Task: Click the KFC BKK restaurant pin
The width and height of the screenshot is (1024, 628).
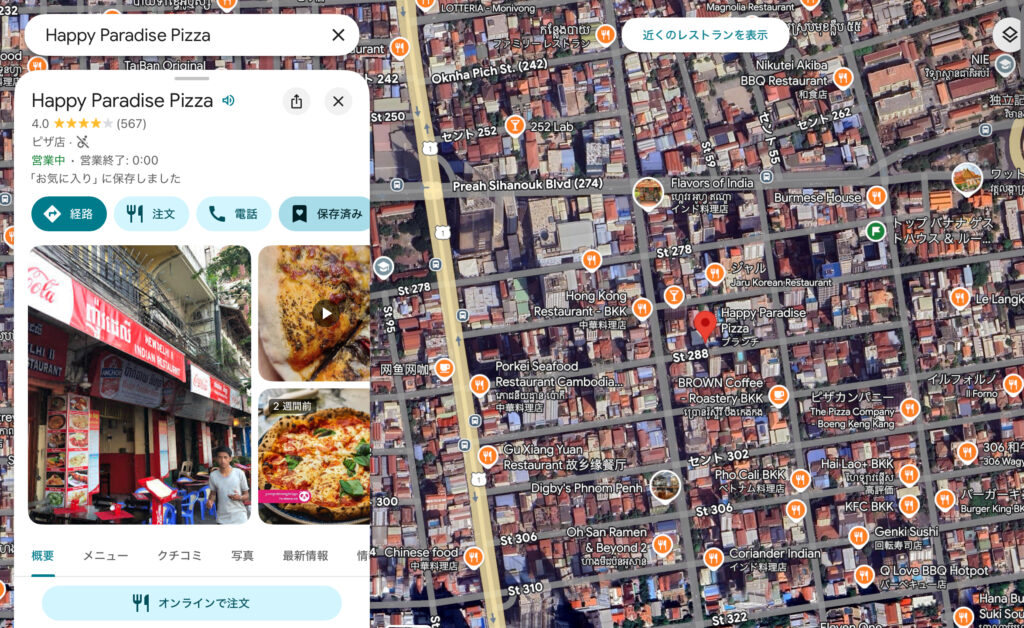Action: pos(908,505)
